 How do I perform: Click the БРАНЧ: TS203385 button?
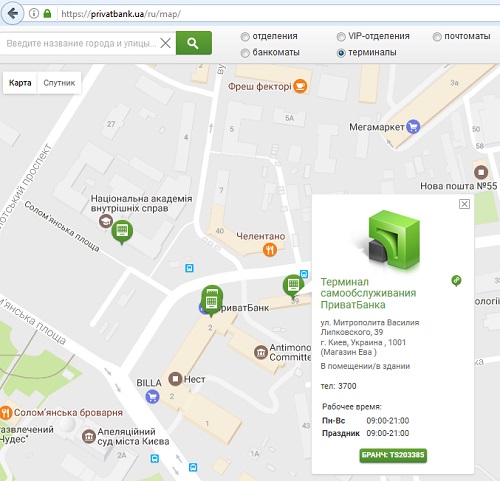(393, 455)
